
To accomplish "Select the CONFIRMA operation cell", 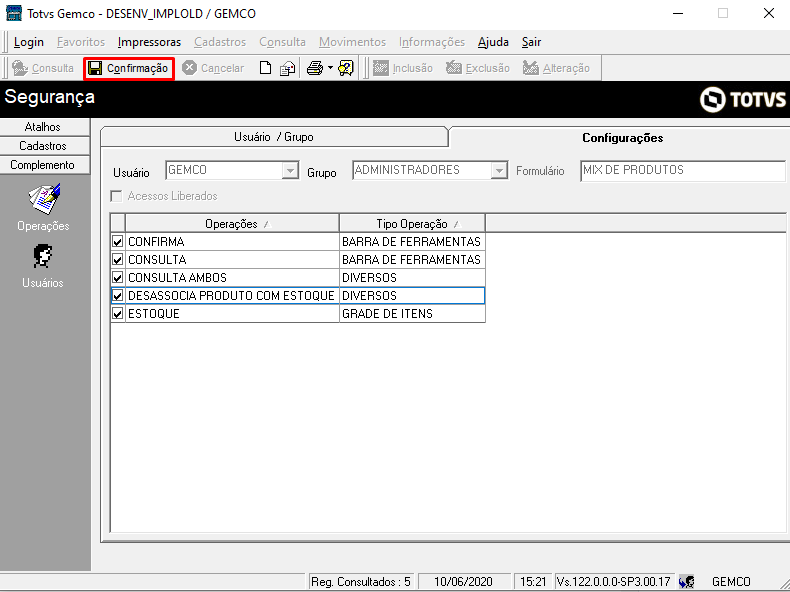I will coord(232,242).
